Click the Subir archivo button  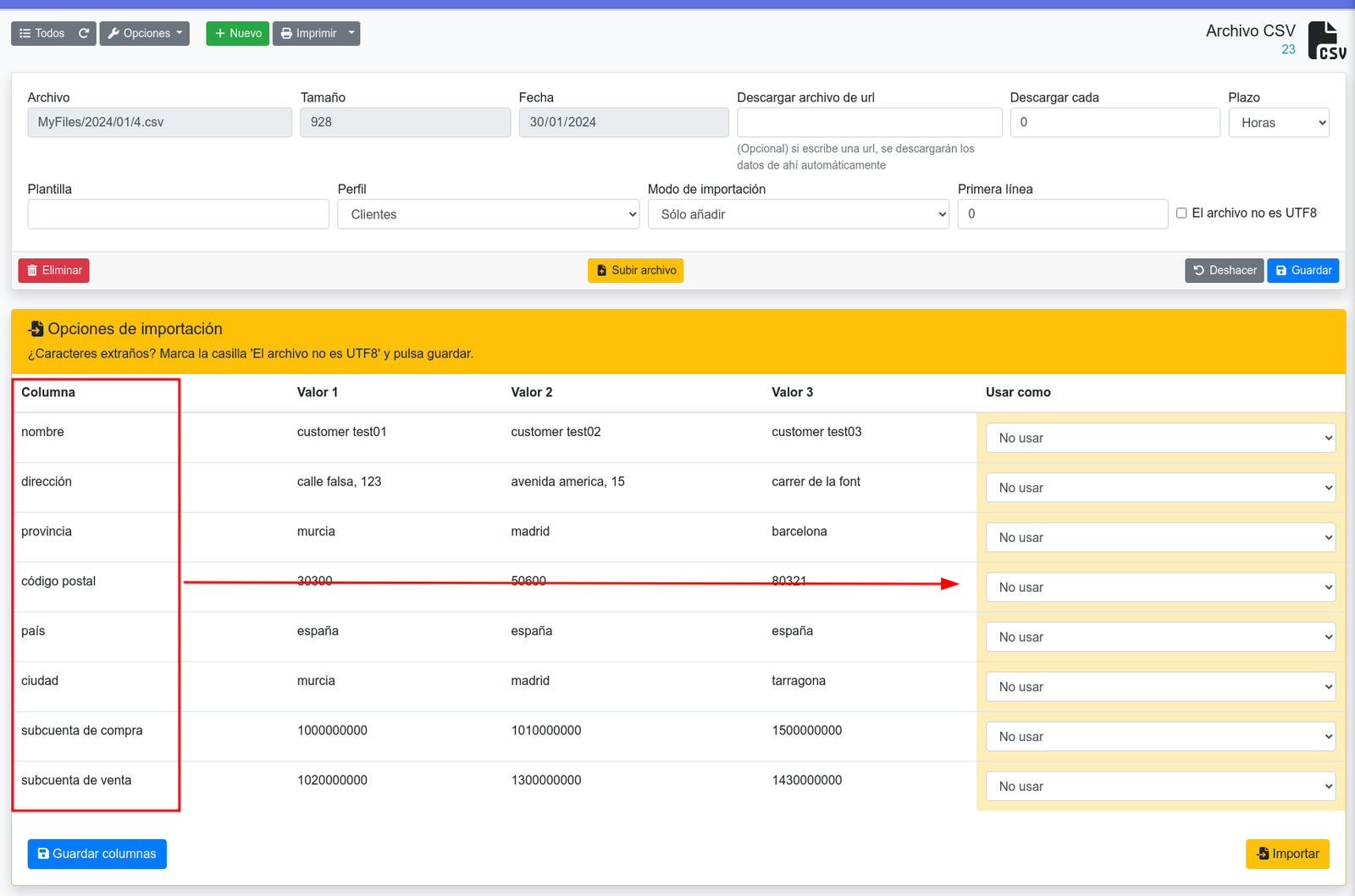pyautogui.click(x=636, y=270)
